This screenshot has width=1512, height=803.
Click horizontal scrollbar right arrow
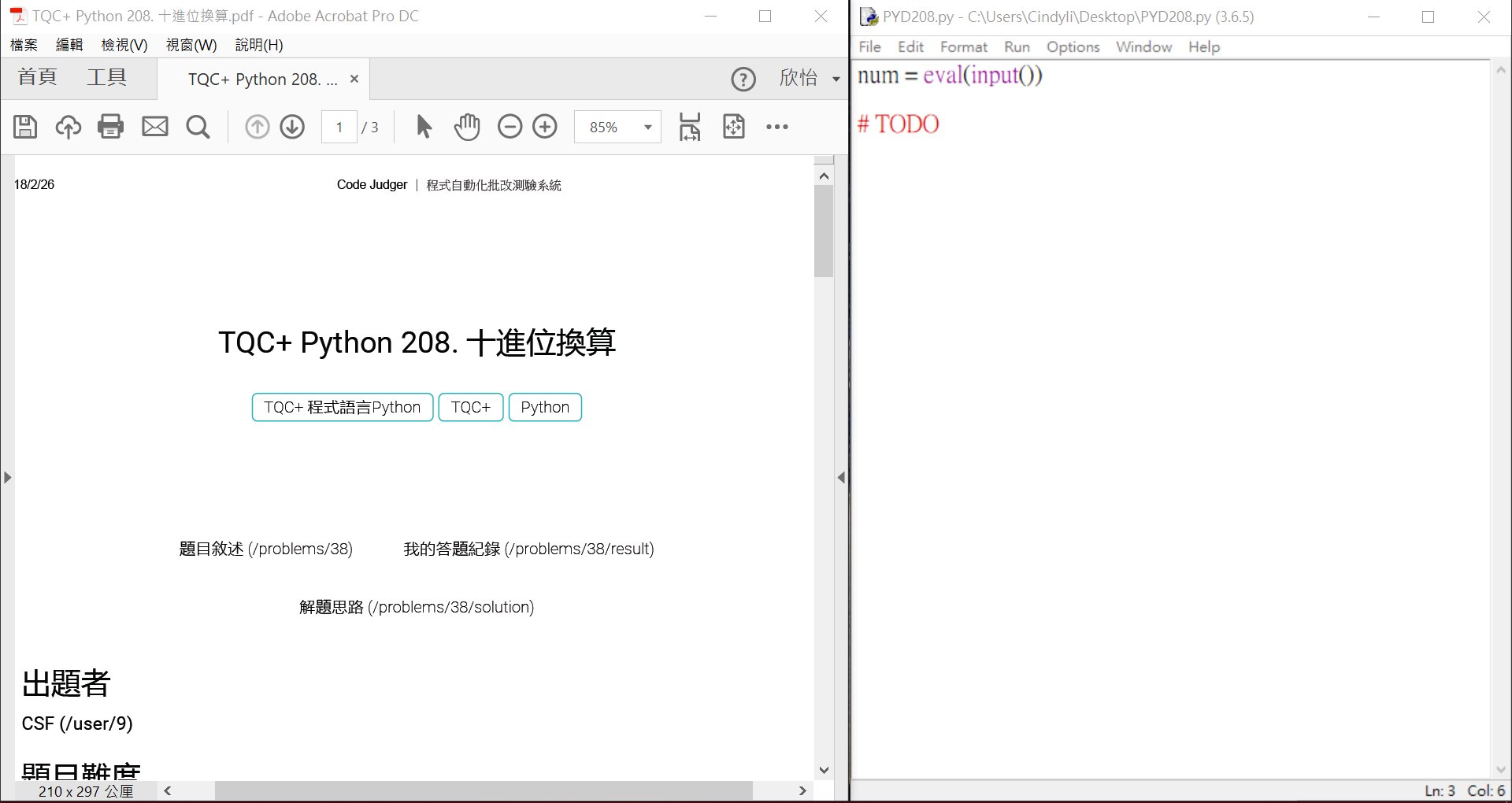802,790
